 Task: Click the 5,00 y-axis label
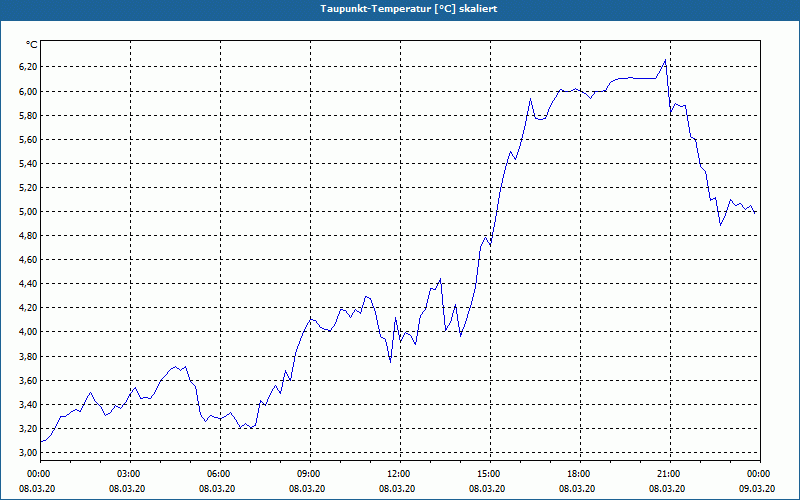(x=29, y=212)
